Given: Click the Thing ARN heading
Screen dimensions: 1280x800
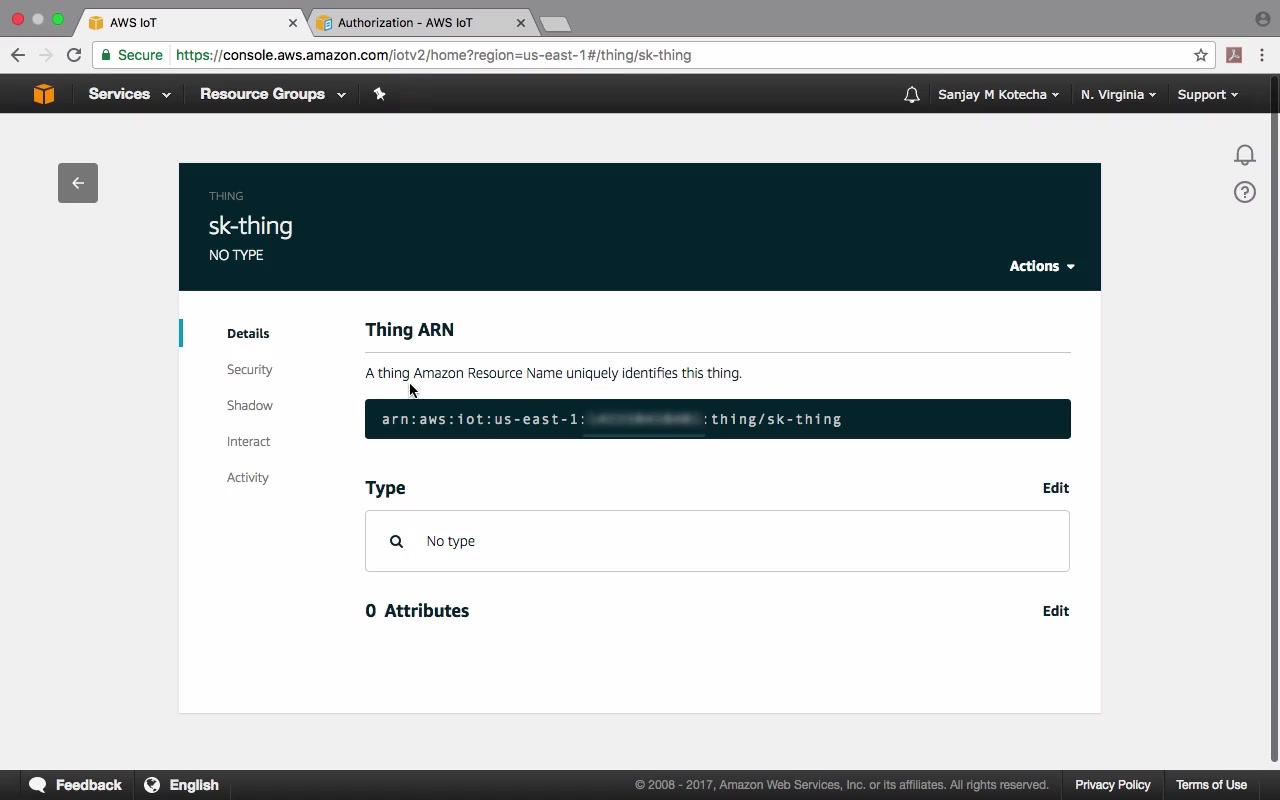Looking at the screenshot, I should [x=409, y=330].
